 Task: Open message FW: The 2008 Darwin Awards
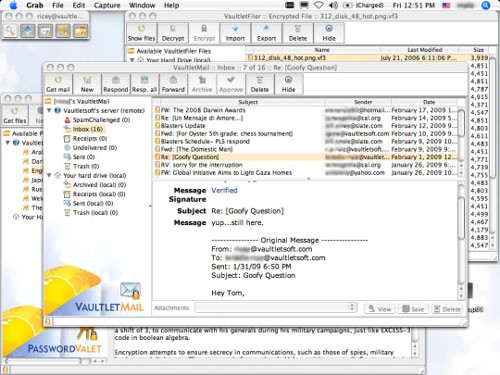305,110
